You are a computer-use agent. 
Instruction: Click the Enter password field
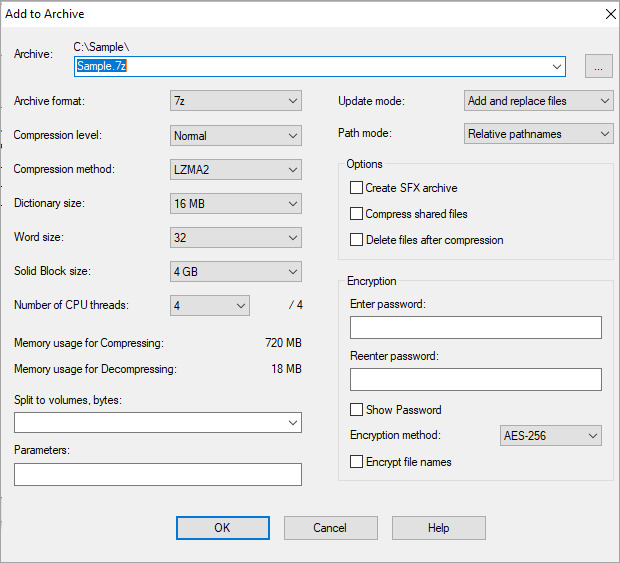click(x=475, y=328)
